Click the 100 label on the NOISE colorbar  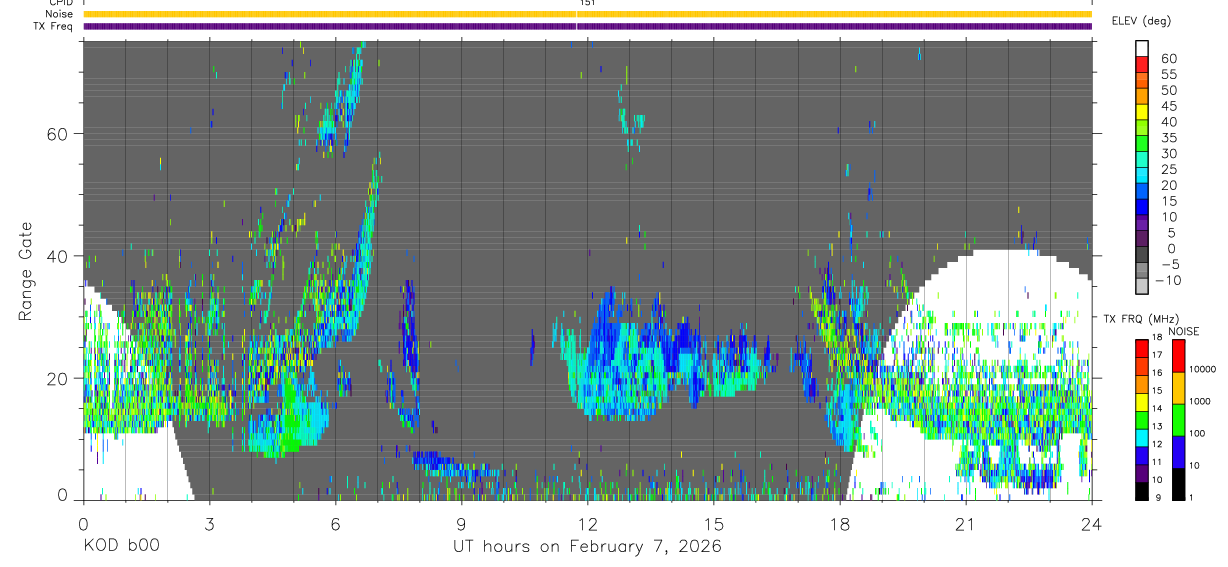(1198, 434)
